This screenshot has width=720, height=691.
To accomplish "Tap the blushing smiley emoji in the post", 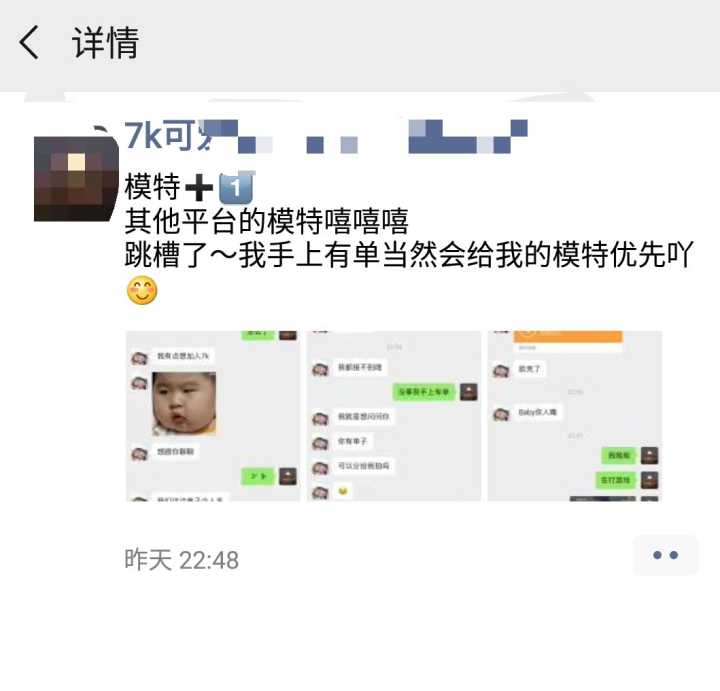I will click(x=142, y=290).
